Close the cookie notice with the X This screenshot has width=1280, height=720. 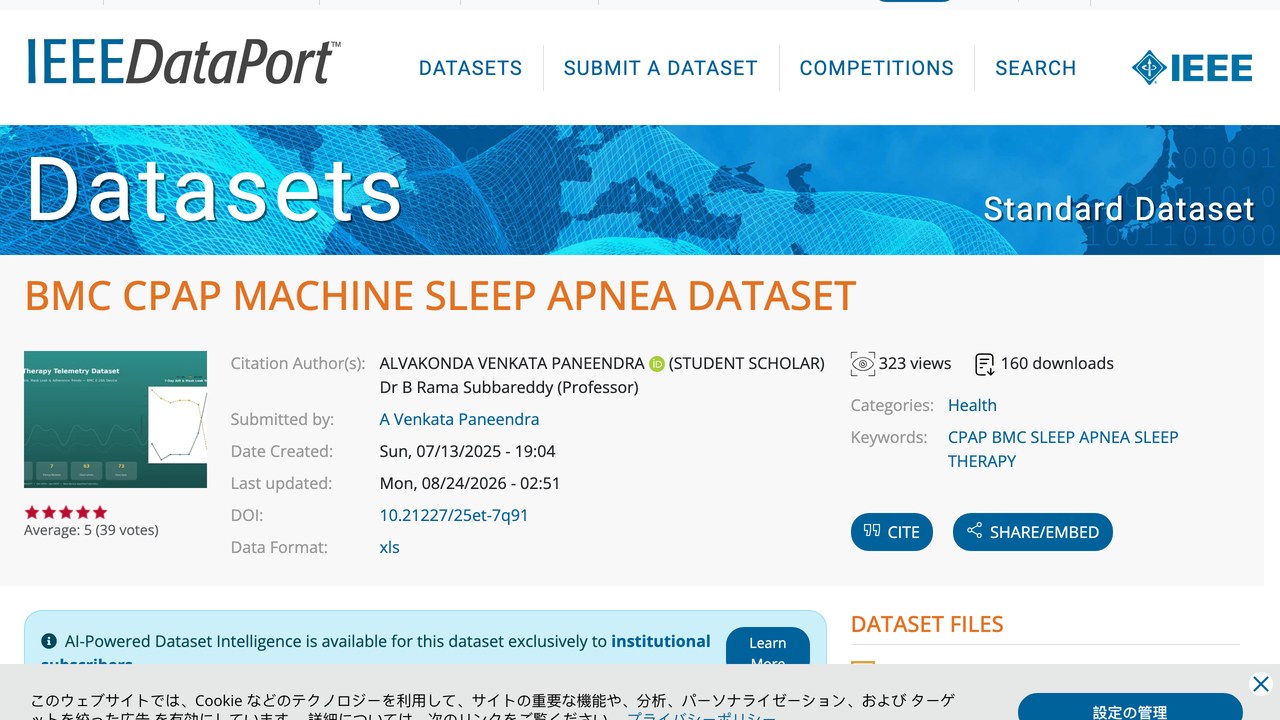(1260, 684)
